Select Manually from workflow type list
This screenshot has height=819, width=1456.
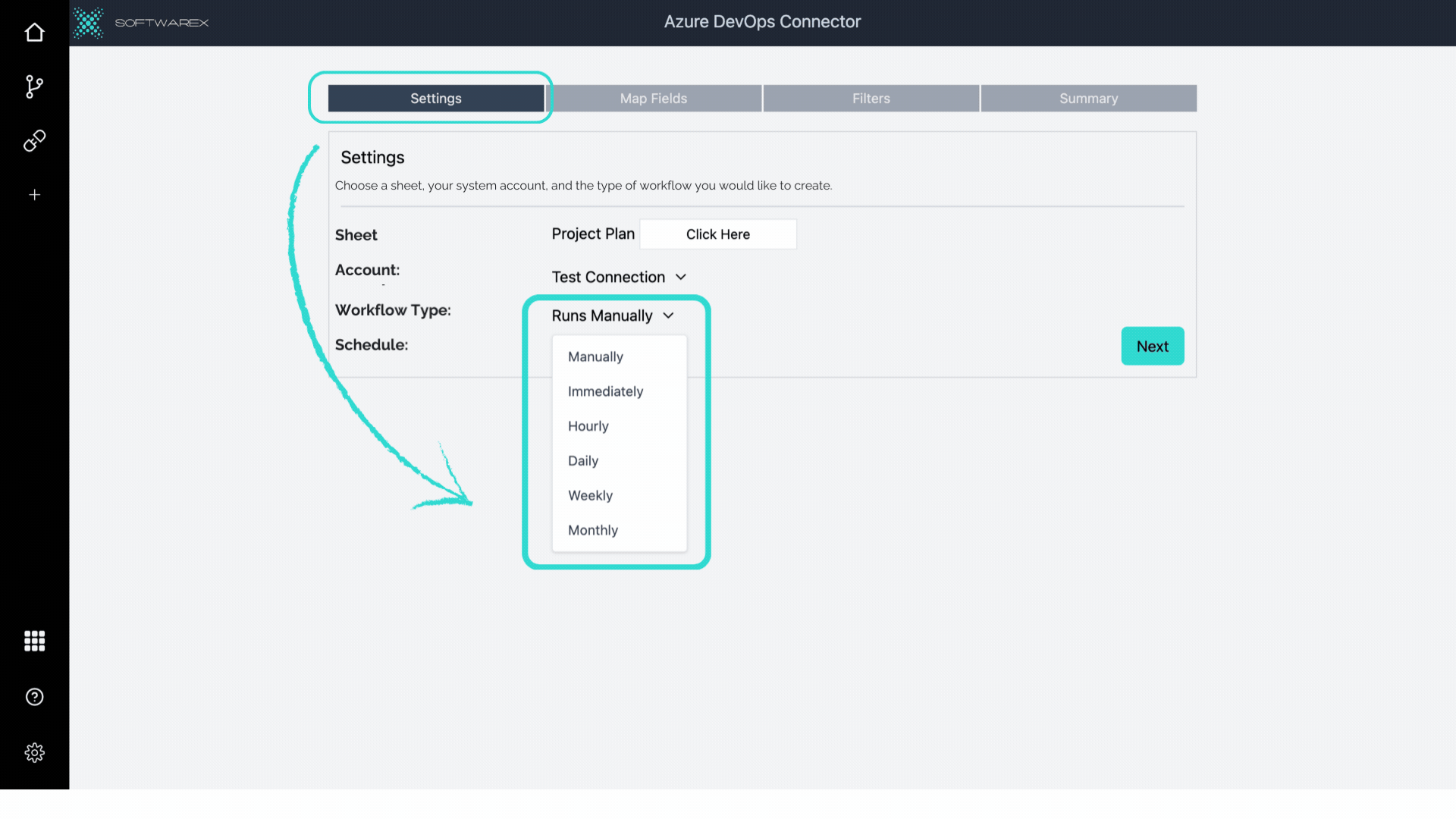click(620, 356)
